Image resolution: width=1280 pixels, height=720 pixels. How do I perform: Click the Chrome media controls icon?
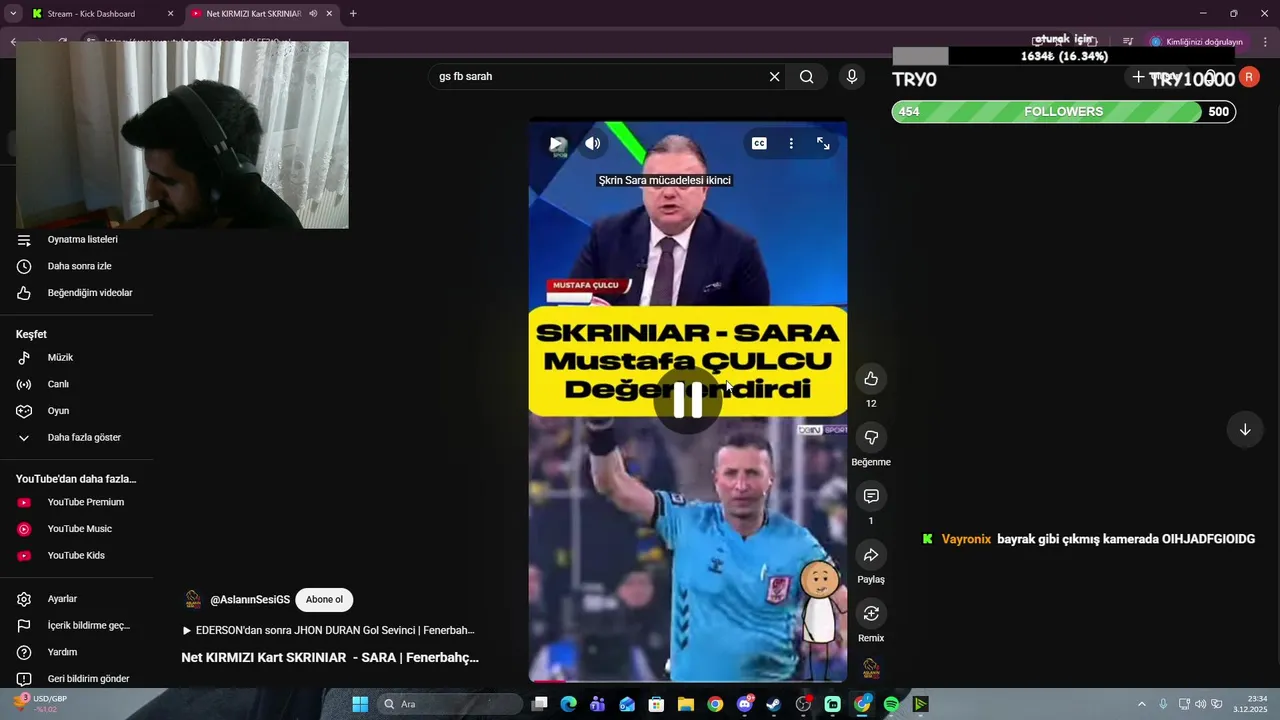click(x=1128, y=42)
